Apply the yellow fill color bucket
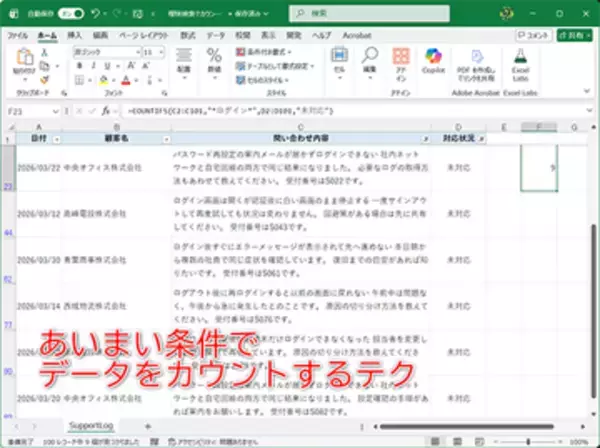 (103, 80)
